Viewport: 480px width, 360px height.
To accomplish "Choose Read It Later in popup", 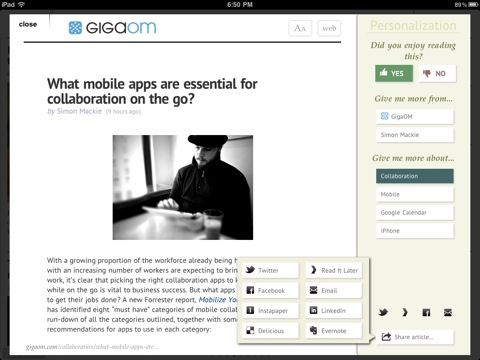I will point(334,270).
